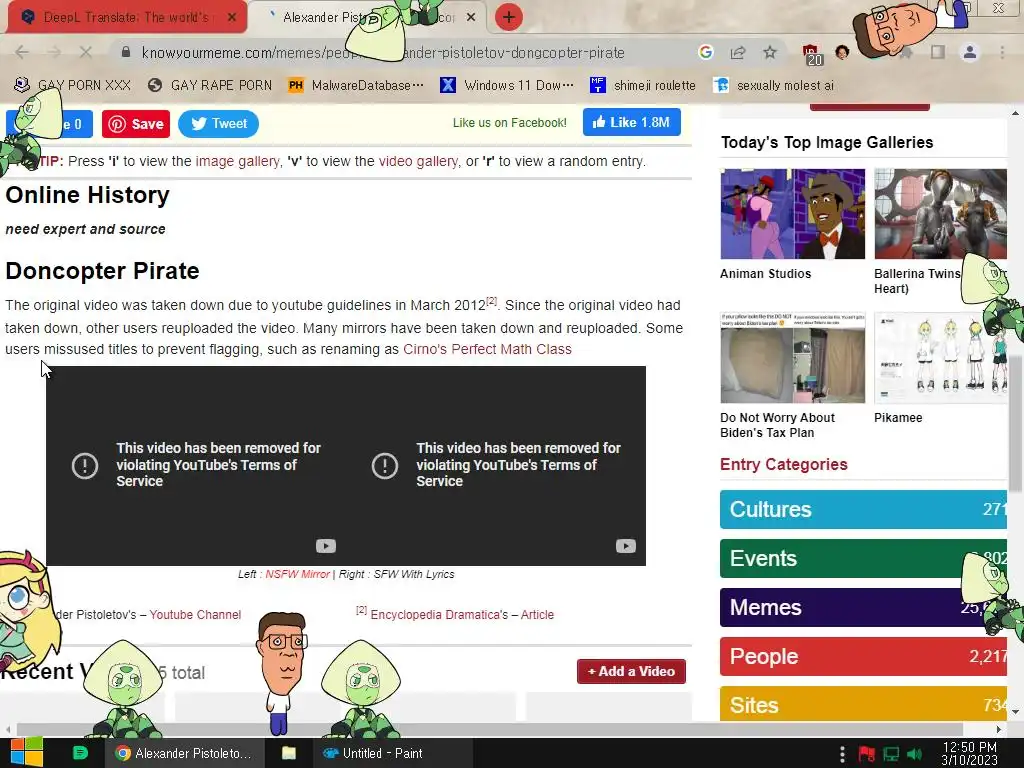Close the DeepL Translate tab
1024x768 pixels.
click(x=232, y=18)
